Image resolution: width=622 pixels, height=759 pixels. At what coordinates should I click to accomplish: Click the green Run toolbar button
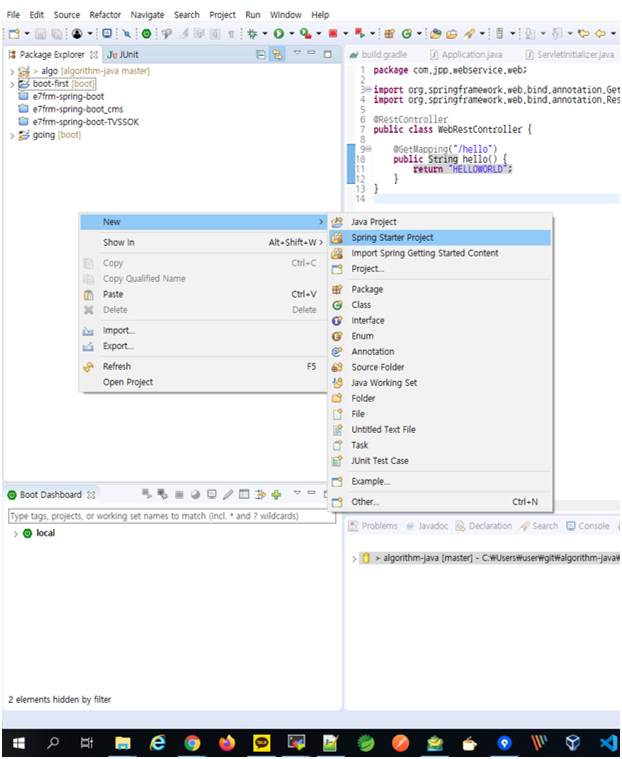278,33
